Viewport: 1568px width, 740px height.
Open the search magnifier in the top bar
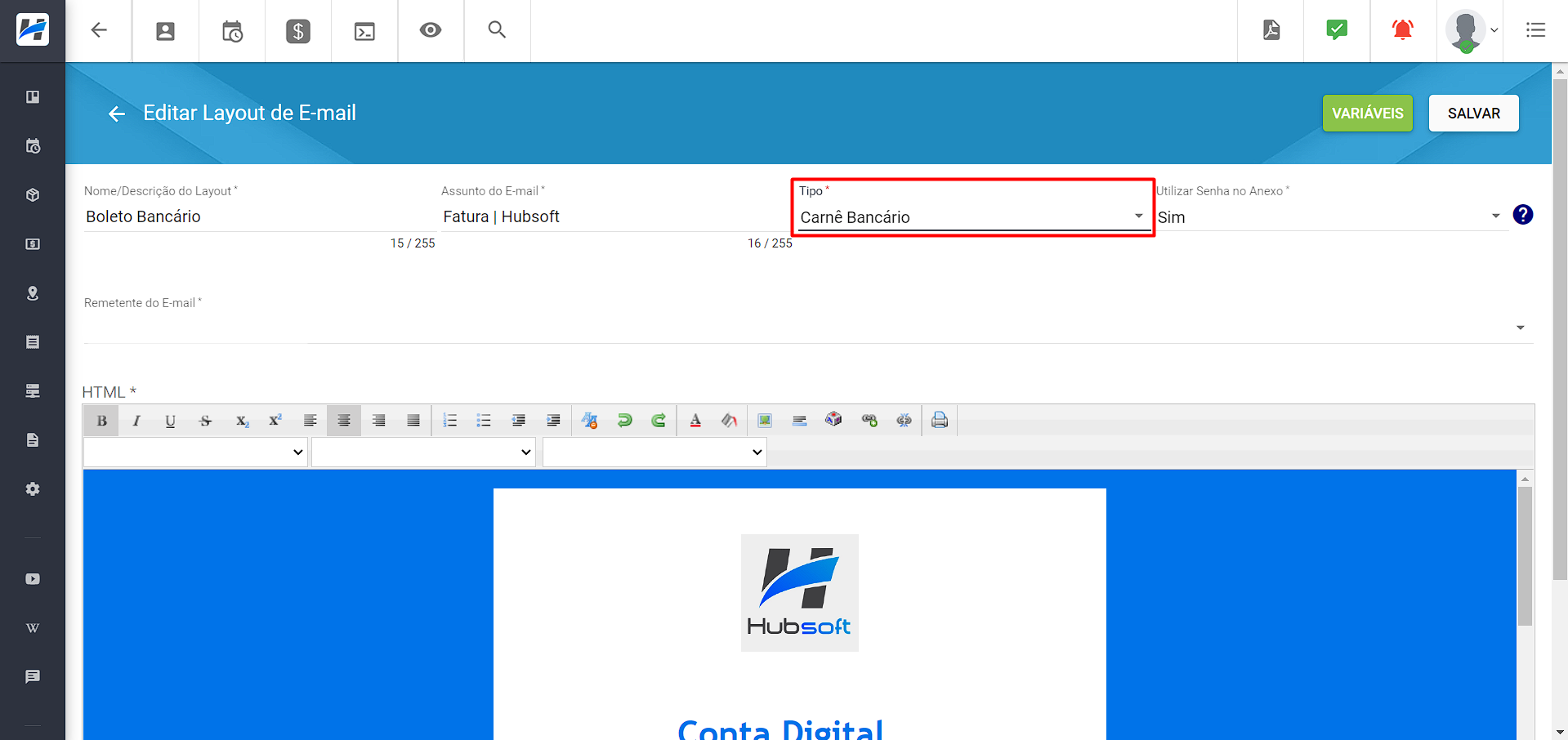pyautogui.click(x=497, y=30)
